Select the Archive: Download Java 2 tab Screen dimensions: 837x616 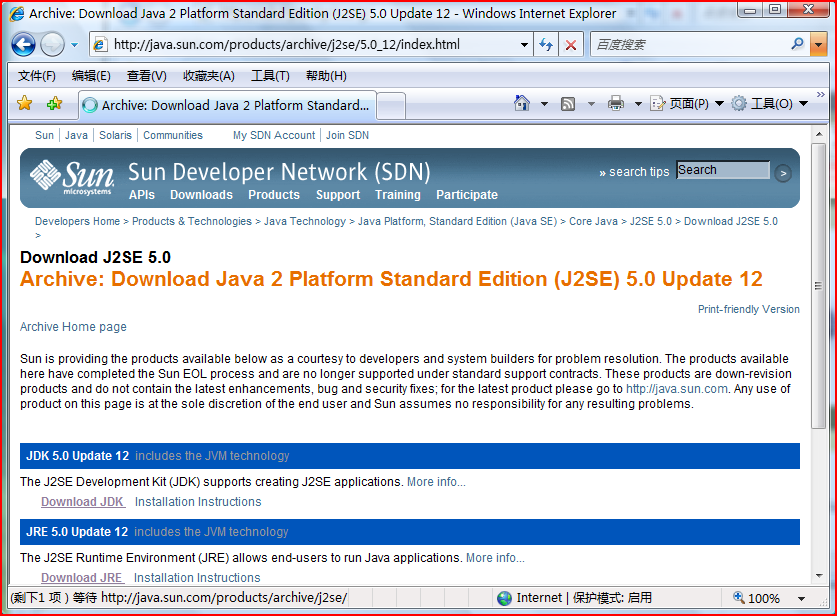(x=228, y=105)
